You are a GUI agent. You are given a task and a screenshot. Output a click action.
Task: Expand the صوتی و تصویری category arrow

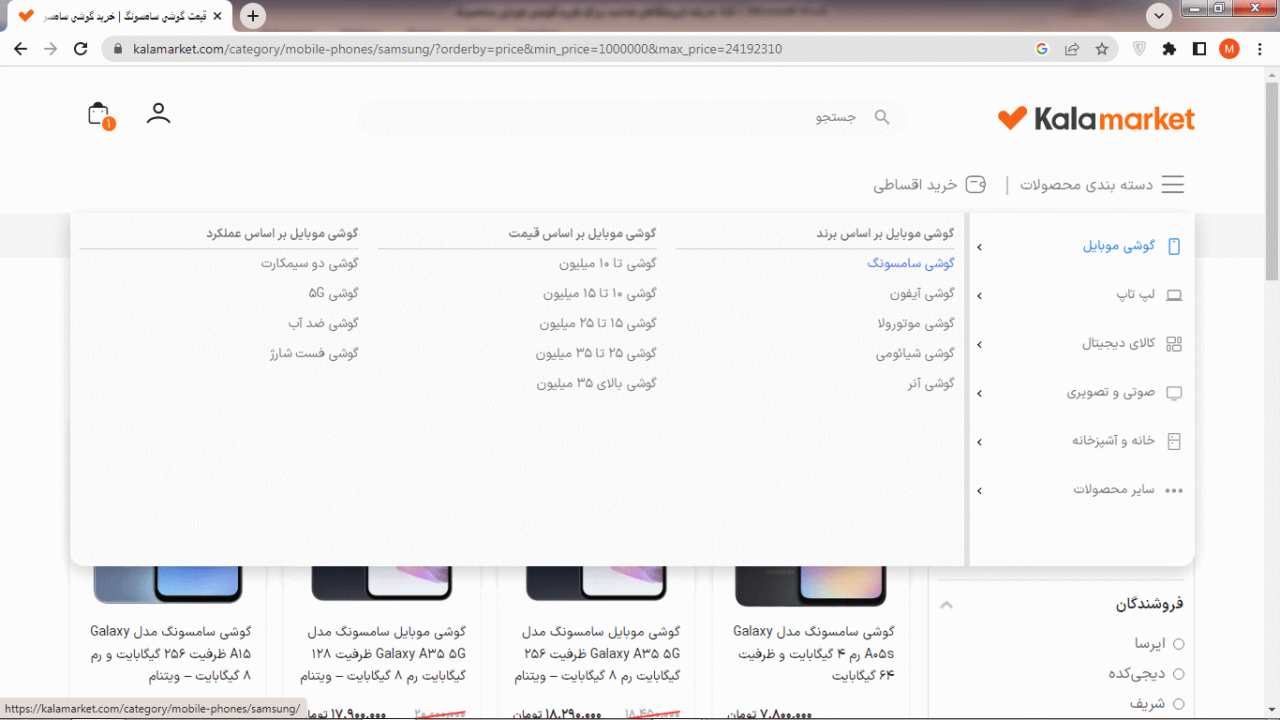coord(979,394)
